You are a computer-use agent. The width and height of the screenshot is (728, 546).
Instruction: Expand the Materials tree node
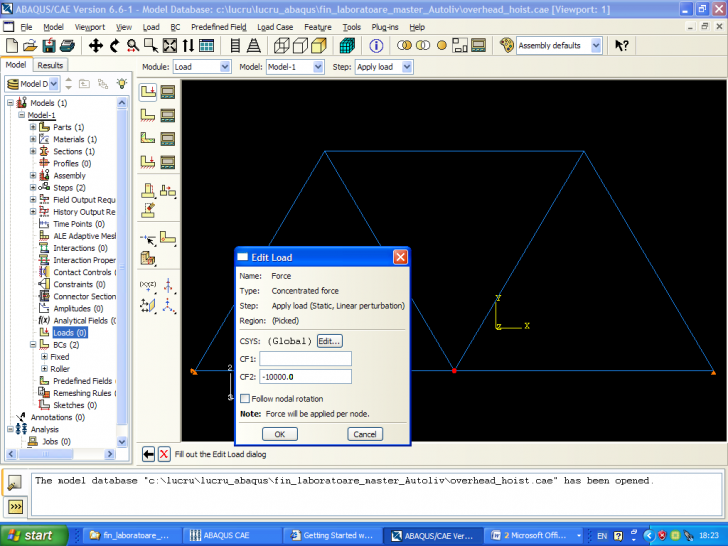point(33,139)
